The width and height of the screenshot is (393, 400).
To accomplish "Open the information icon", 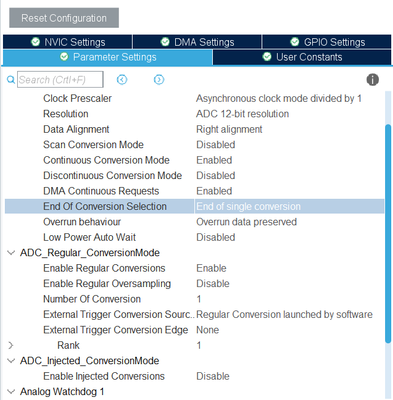I will point(372,80).
